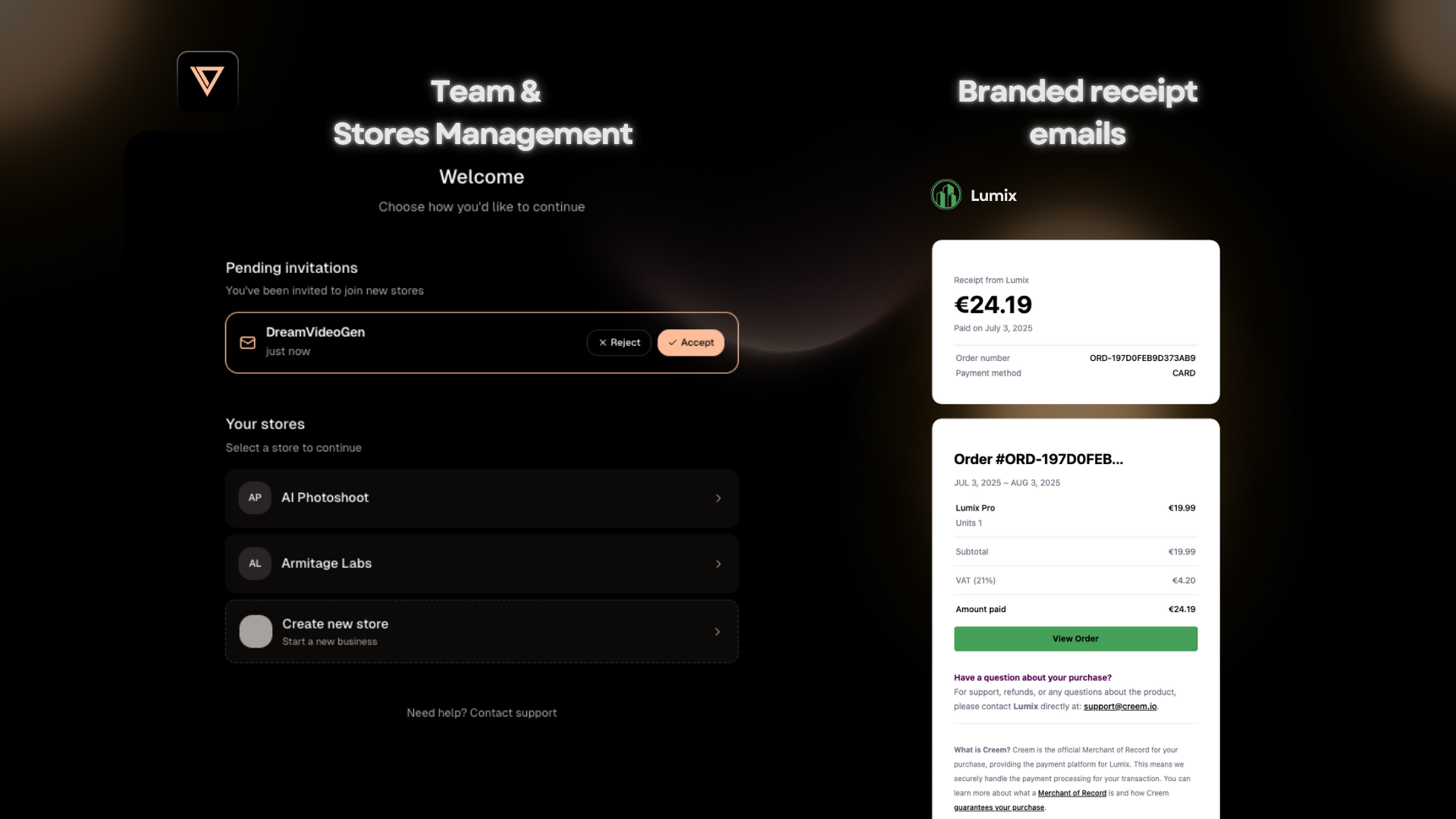Open the support@creem.io email link
The width and height of the screenshot is (1456, 819).
(x=1120, y=707)
